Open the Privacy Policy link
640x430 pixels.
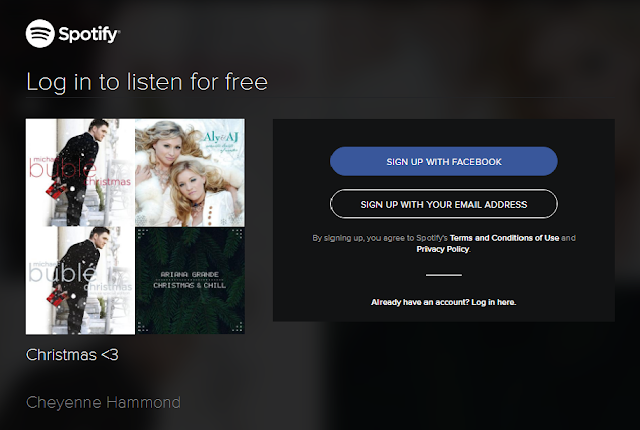[x=443, y=249]
